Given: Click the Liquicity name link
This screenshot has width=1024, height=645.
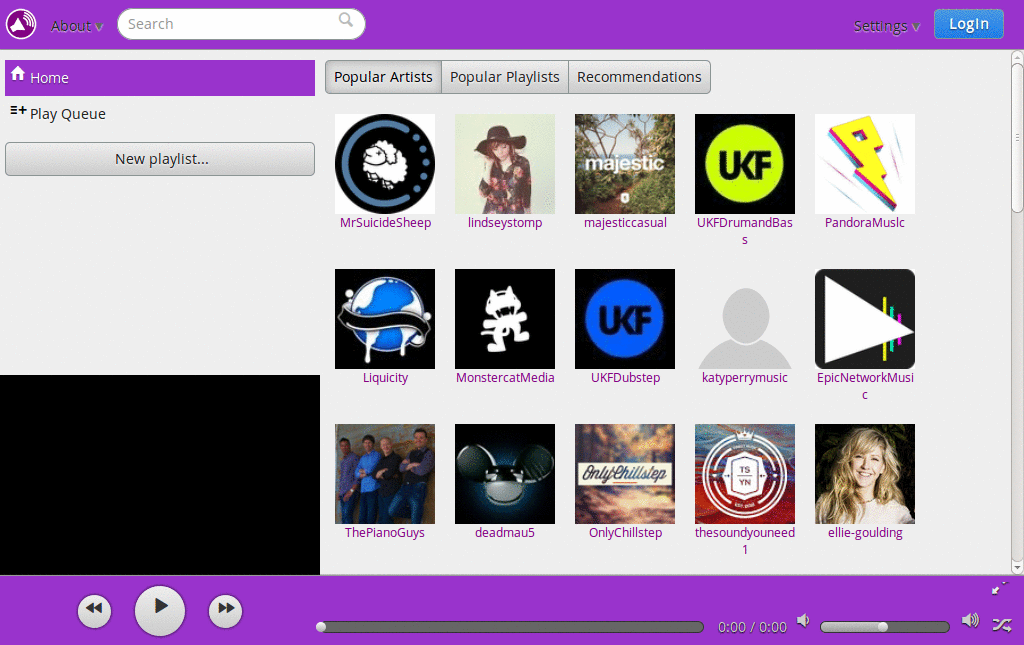Looking at the screenshot, I should (x=385, y=377).
